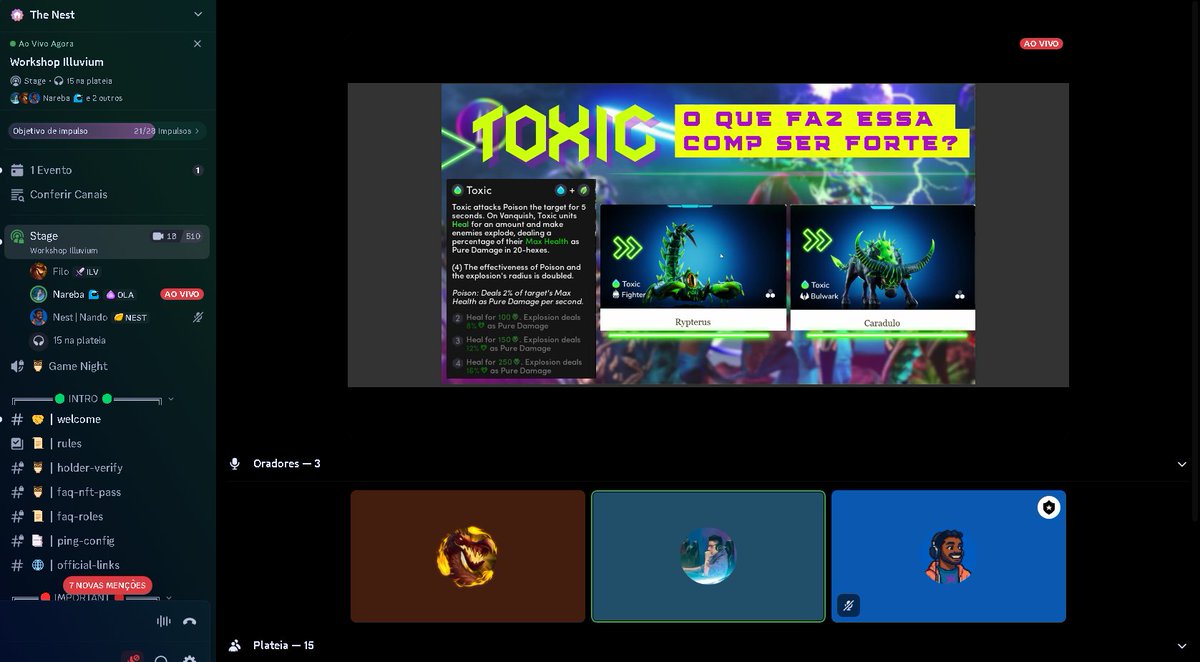
Task: Open the 1 Evento calendar entry
Action: point(106,170)
